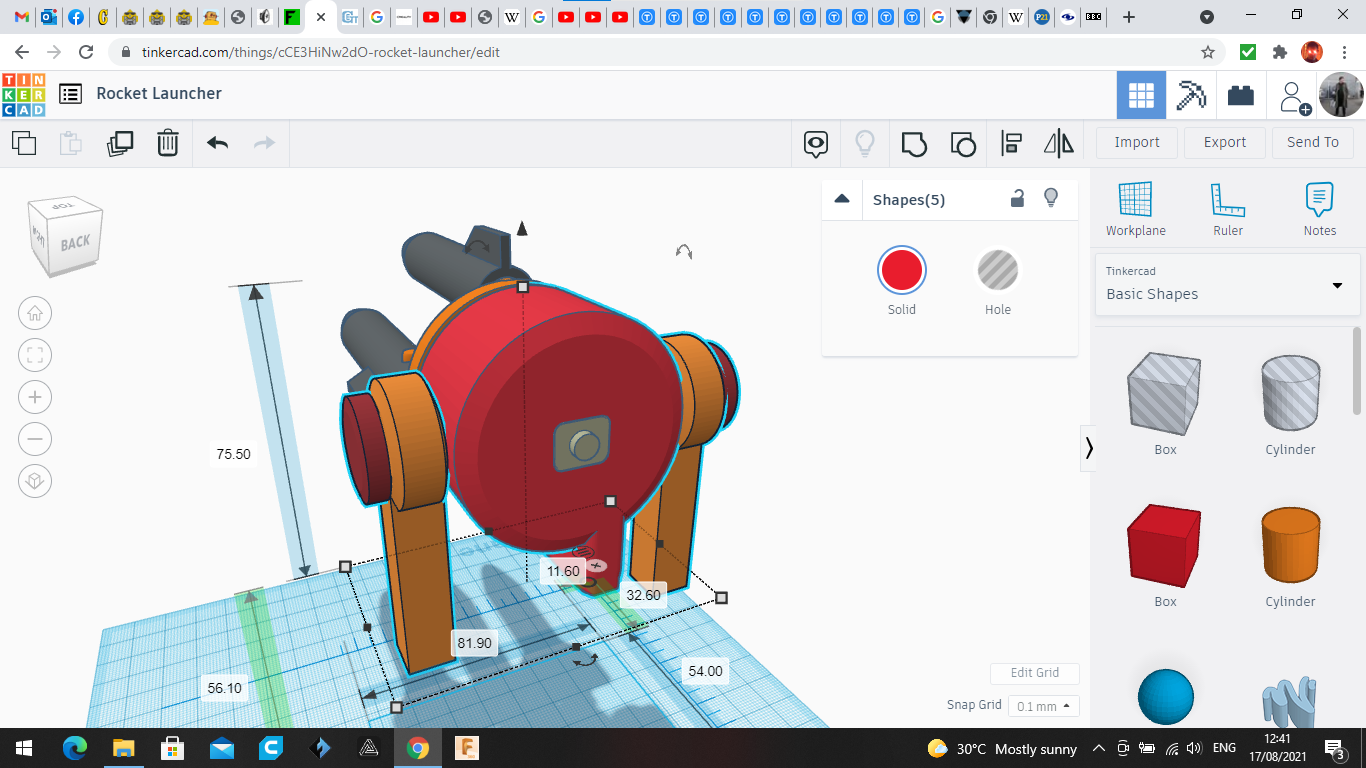
Task: Switch to the Blocks mode tab
Action: (x=1240, y=95)
